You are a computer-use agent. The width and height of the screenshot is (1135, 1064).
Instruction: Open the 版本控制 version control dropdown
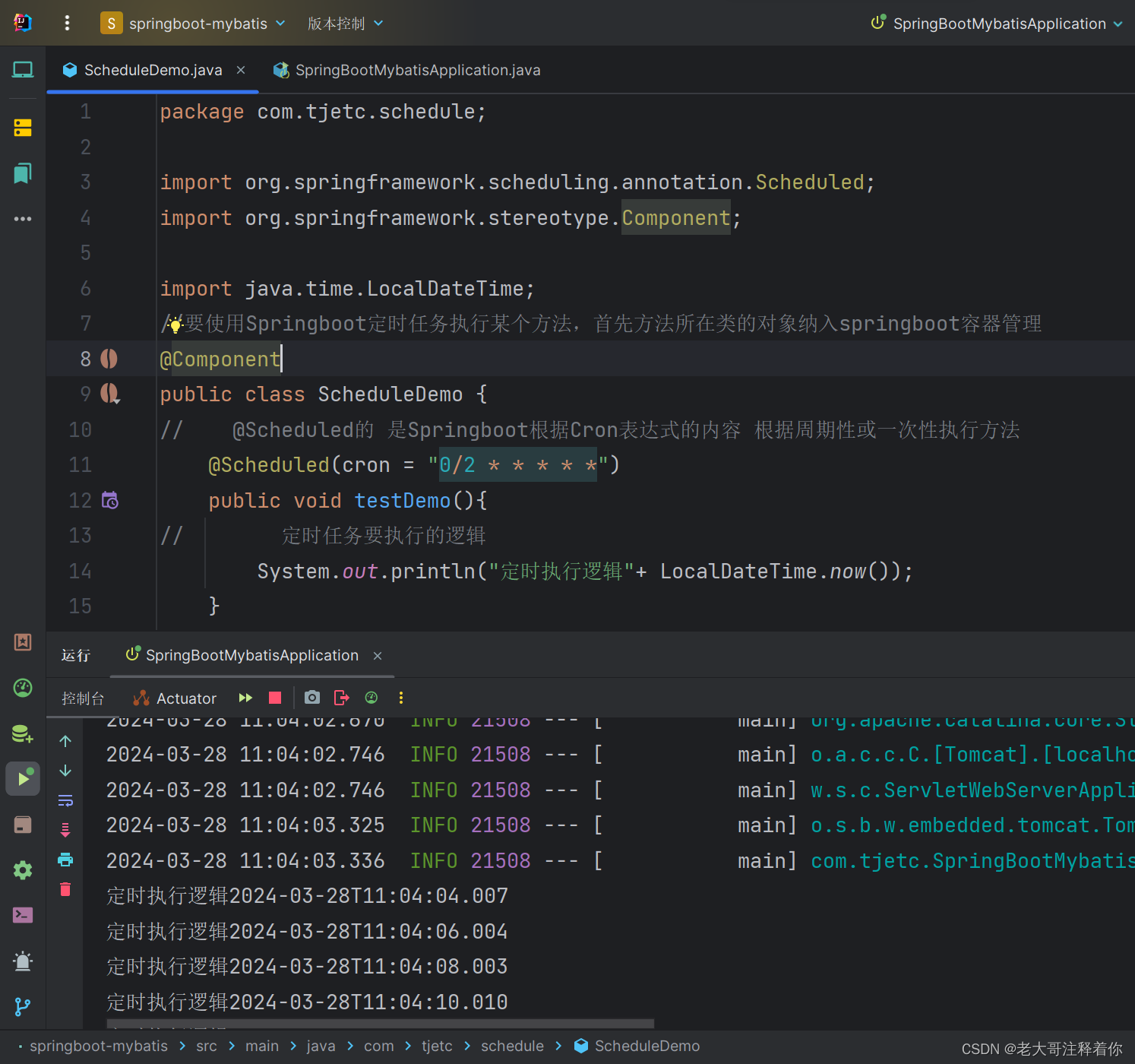click(345, 23)
